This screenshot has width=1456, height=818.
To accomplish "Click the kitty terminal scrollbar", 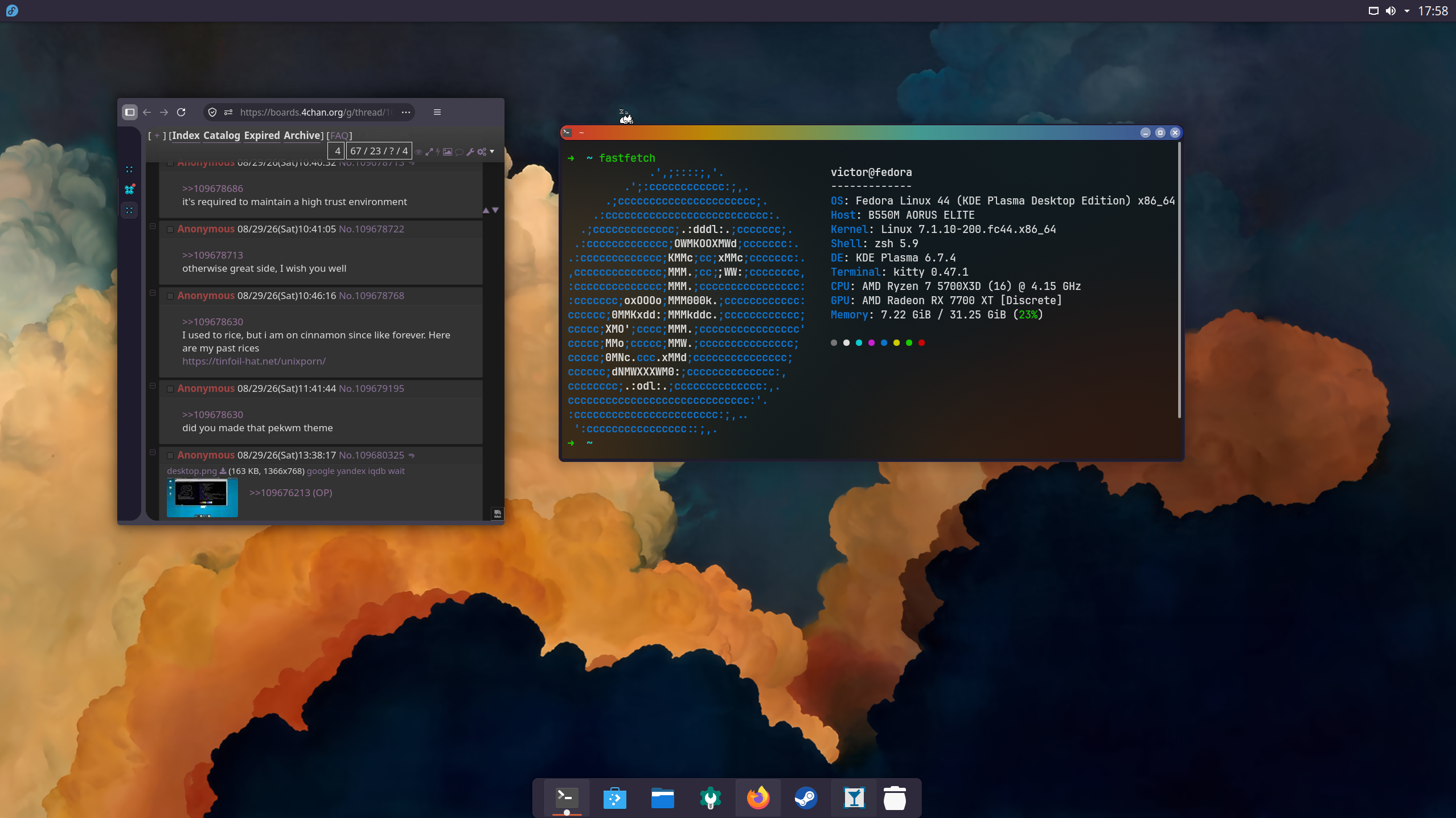I will click(1179, 280).
